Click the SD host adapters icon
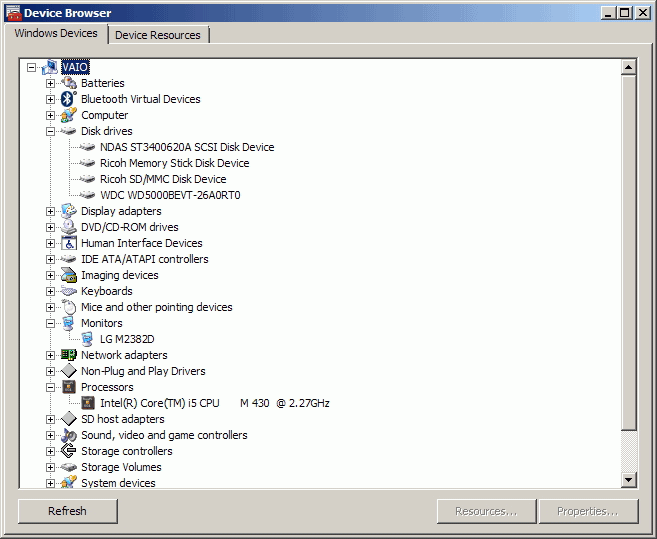657x539 pixels. [69, 419]
